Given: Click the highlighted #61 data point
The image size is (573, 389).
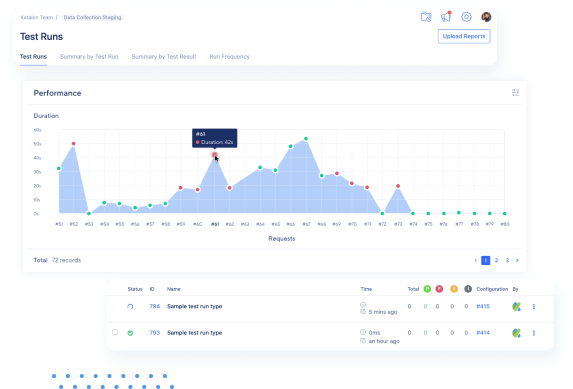Looking at the screenshot, I should (x=215, y=155).
